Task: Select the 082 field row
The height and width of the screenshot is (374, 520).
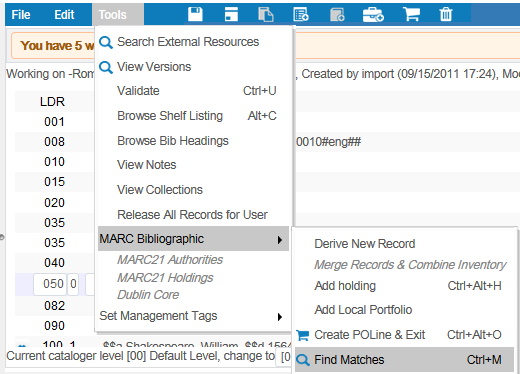Action: (x=54, y=306)
